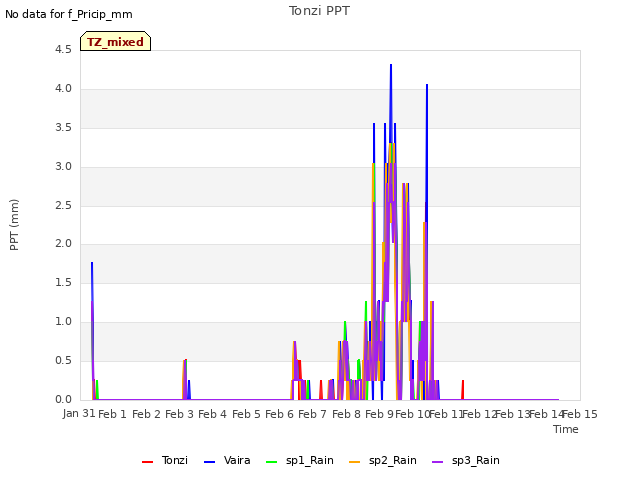Click the 1.0 y-axis tick label
640x480 pixels.
[x=63, y=322]
